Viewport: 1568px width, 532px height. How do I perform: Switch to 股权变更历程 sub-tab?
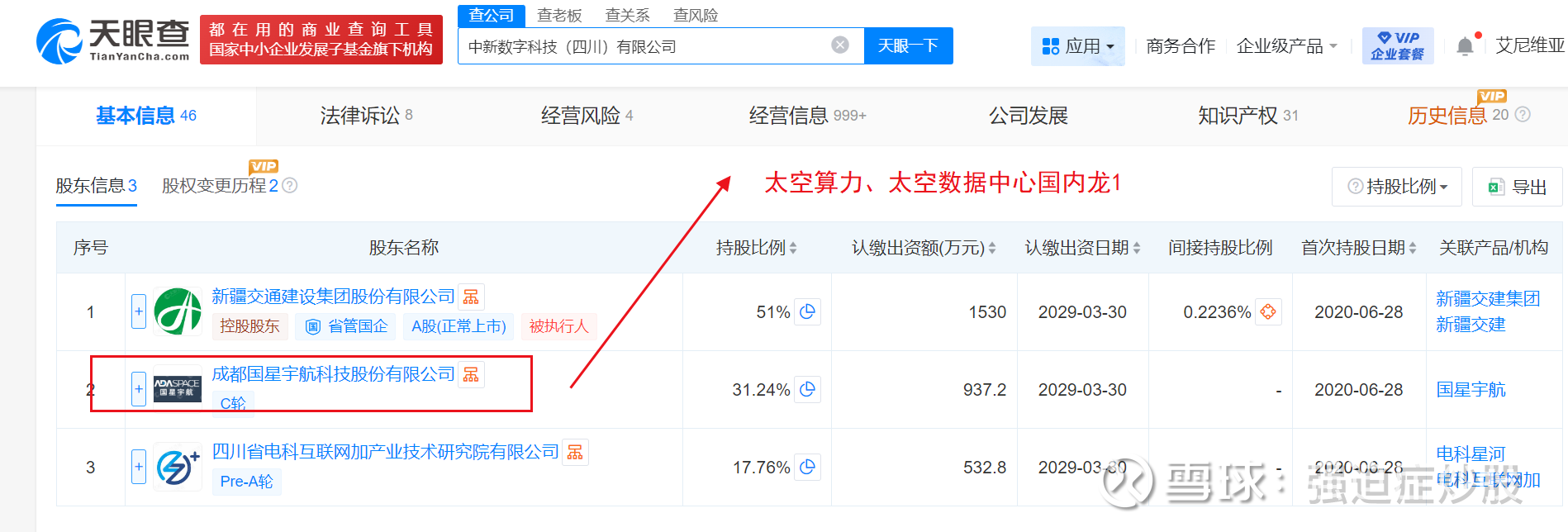(220, 186)
